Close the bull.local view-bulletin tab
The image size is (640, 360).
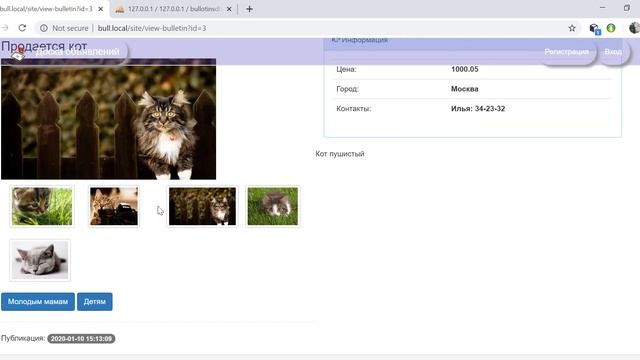[101, 9]
